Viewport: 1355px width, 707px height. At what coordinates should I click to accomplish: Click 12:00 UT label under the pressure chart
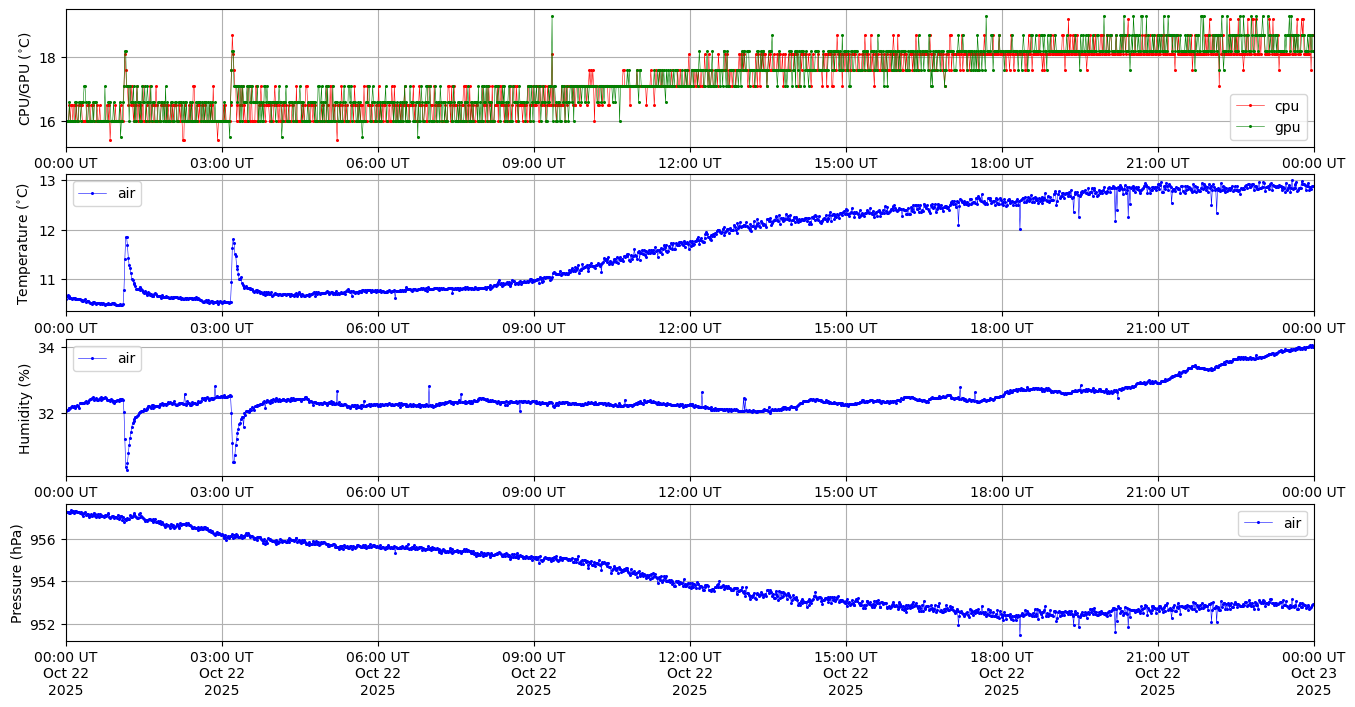coord(689,657)
